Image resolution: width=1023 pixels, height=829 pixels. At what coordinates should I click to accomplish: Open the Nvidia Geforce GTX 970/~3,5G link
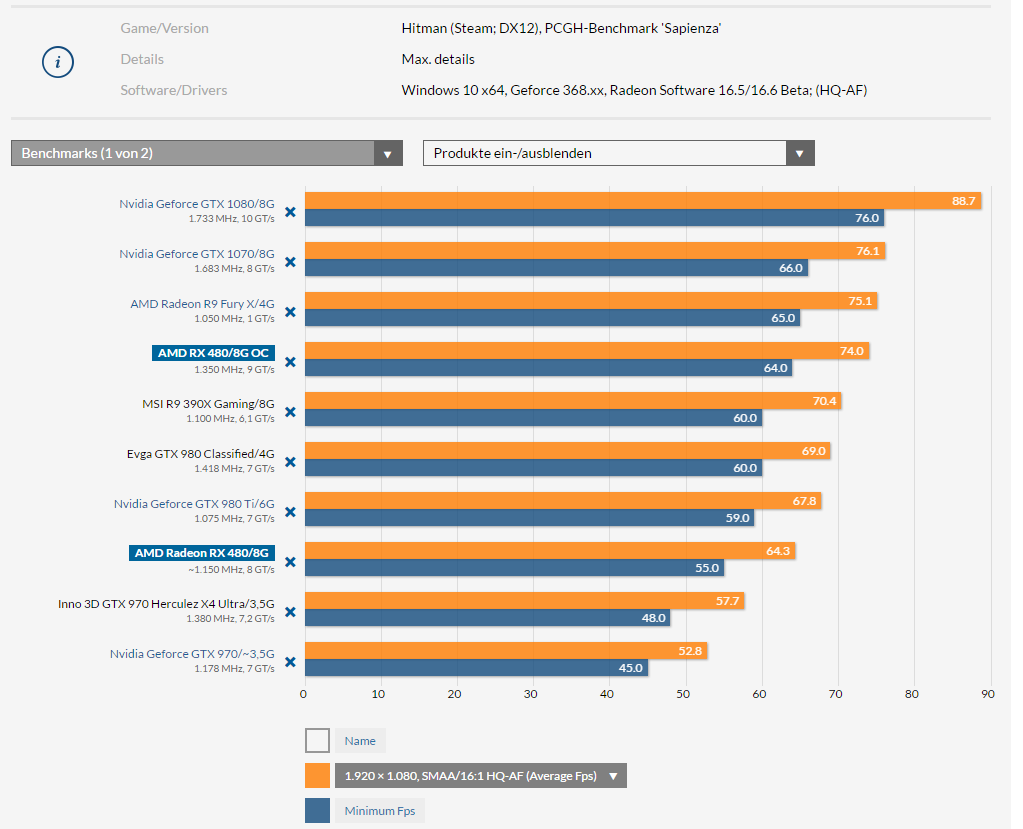pyautogui.click(x=192, y=654)
